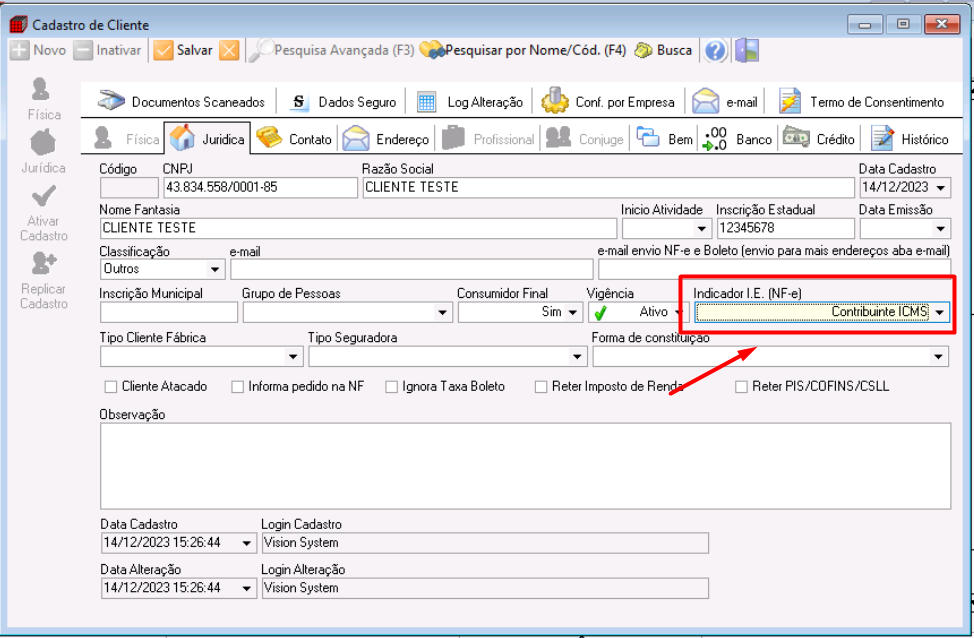Image resolution: width=974 pixels, height=638 pixels.
Task: Click e-mail envio NF-e e Boleto field
Action: [x=775, y=268]
